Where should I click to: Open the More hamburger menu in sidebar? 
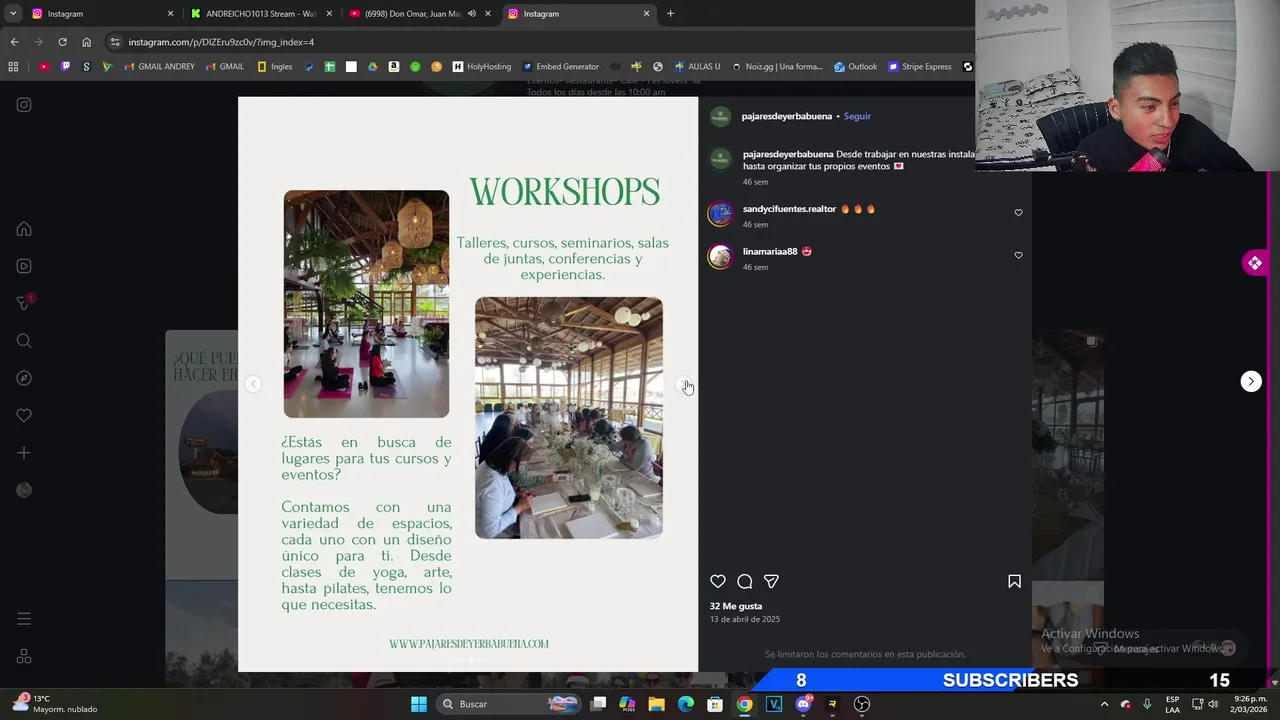24,619
